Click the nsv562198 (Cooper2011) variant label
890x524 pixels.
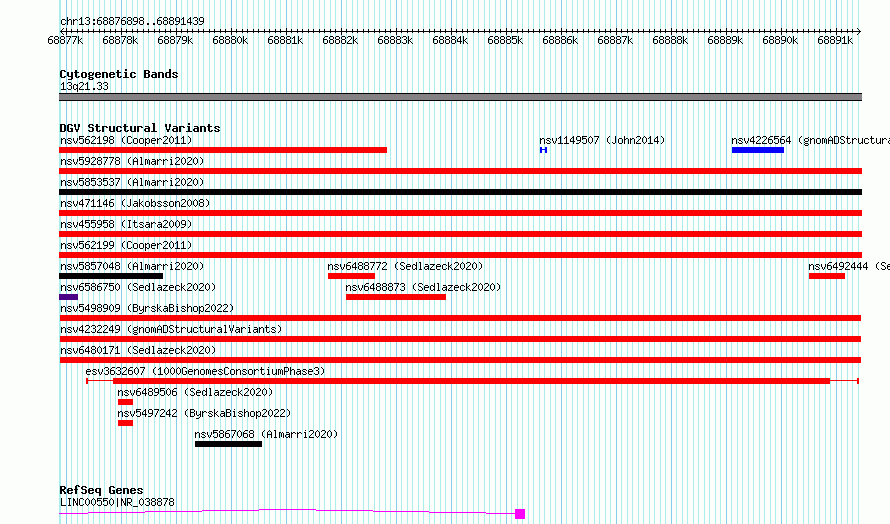[x=126, y=140]
